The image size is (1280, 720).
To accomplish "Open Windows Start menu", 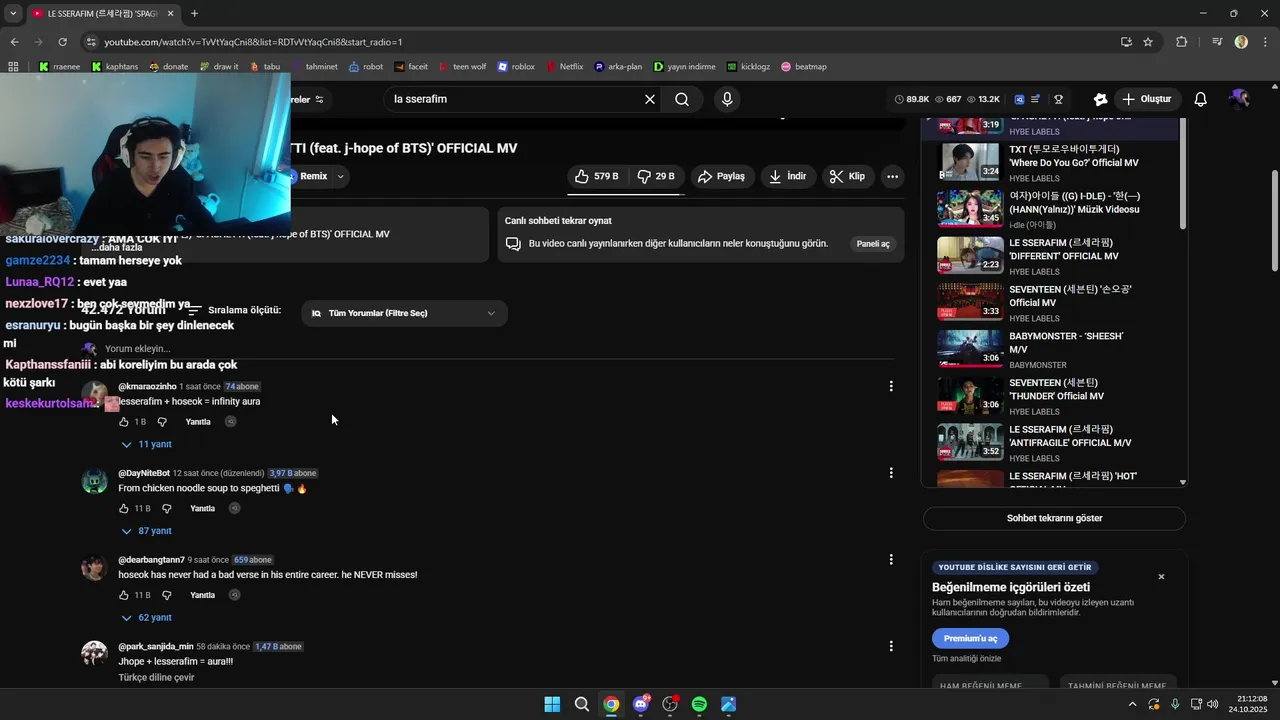I will pyautogui.click(x=552, y=704).
